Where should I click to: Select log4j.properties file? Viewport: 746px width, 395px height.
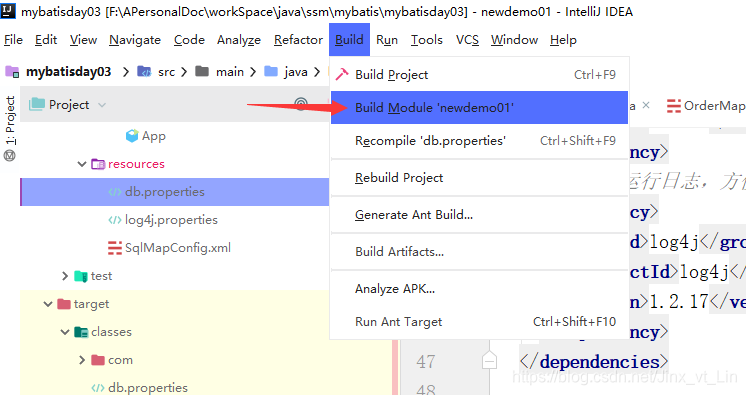tap(171, 220)
